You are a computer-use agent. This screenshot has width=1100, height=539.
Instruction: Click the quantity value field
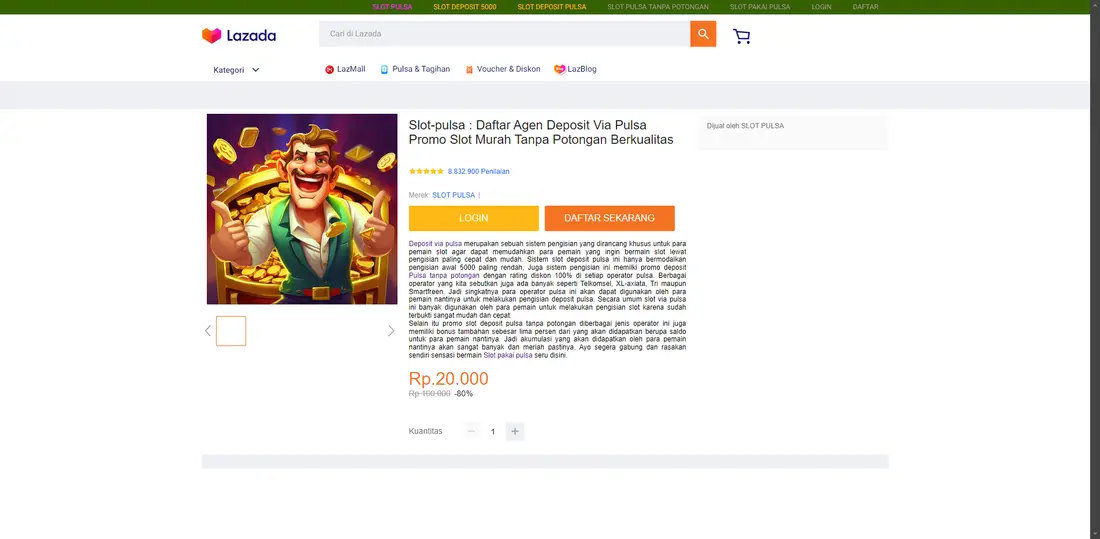493,431
